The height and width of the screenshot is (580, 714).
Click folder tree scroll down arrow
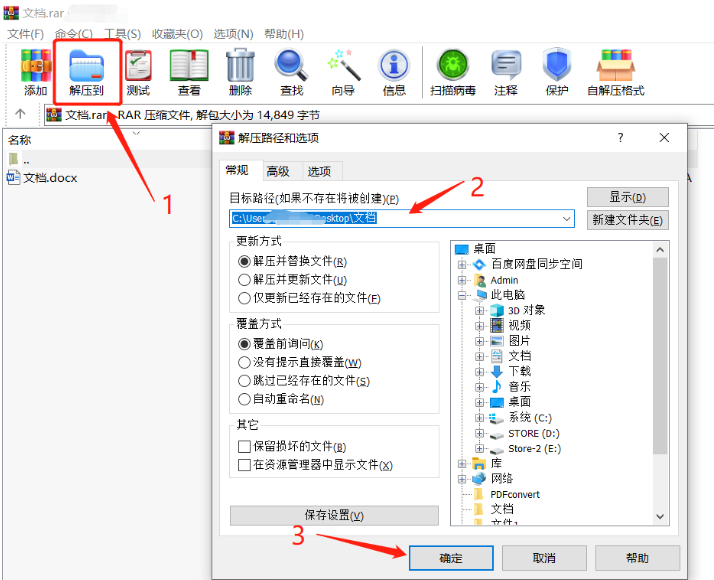tap(660, 517)
